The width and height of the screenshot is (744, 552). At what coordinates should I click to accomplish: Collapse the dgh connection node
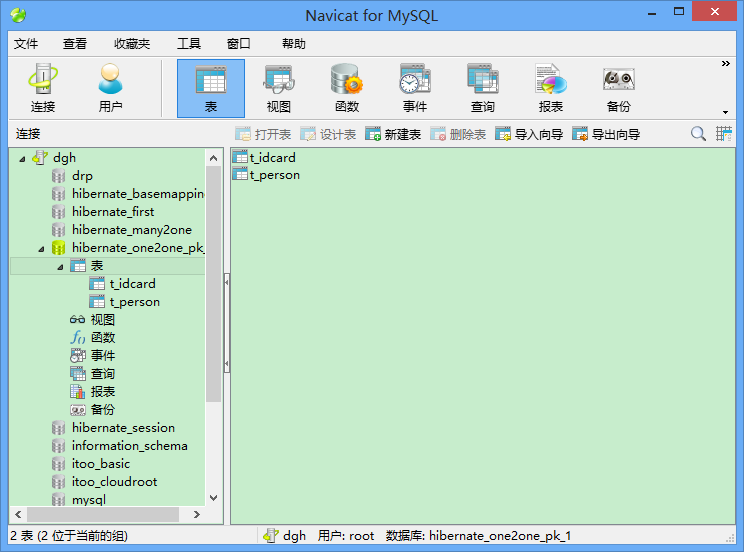point(22,159)
